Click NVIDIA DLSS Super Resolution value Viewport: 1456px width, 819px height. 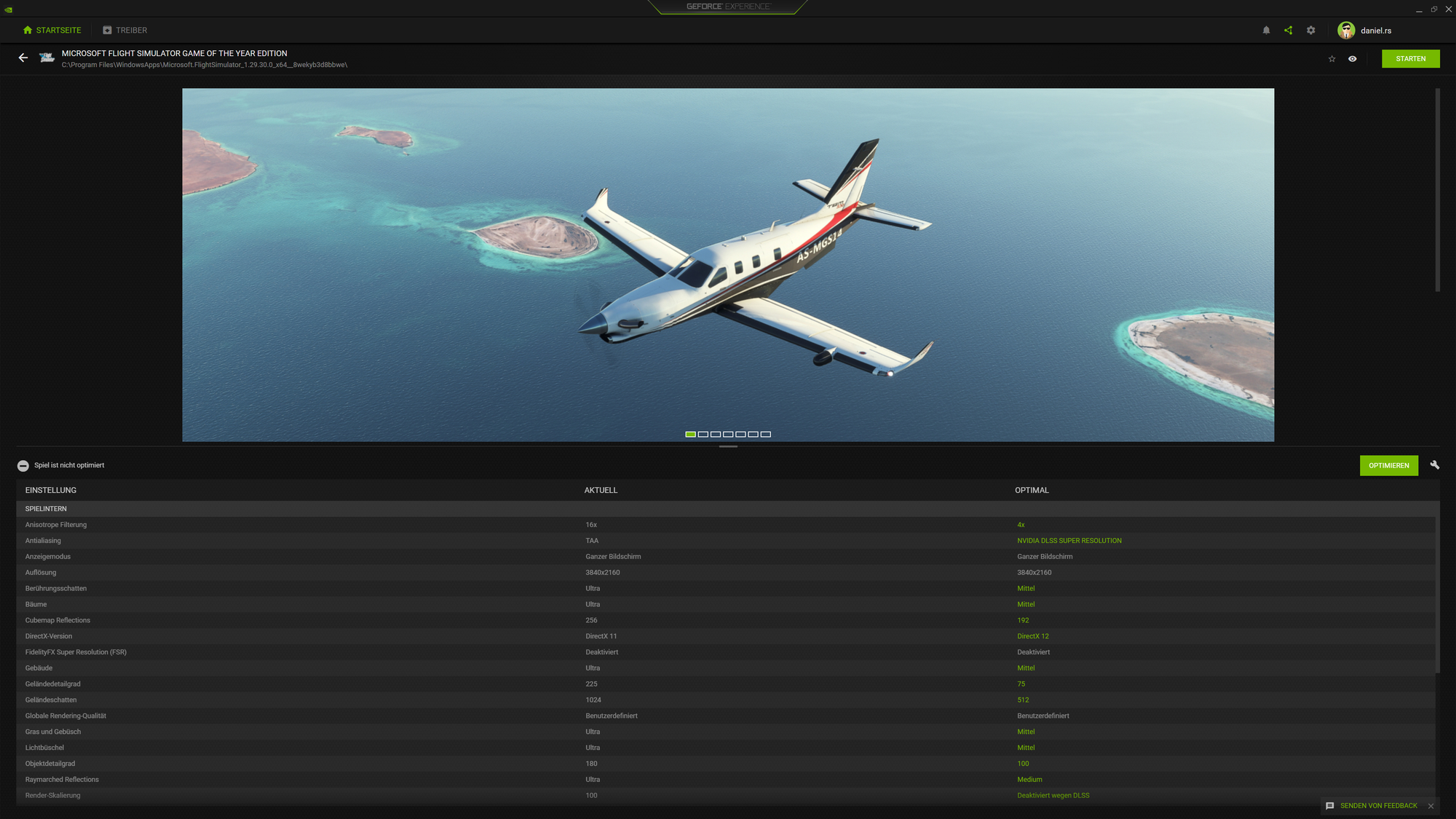(x=1069, y=541)
